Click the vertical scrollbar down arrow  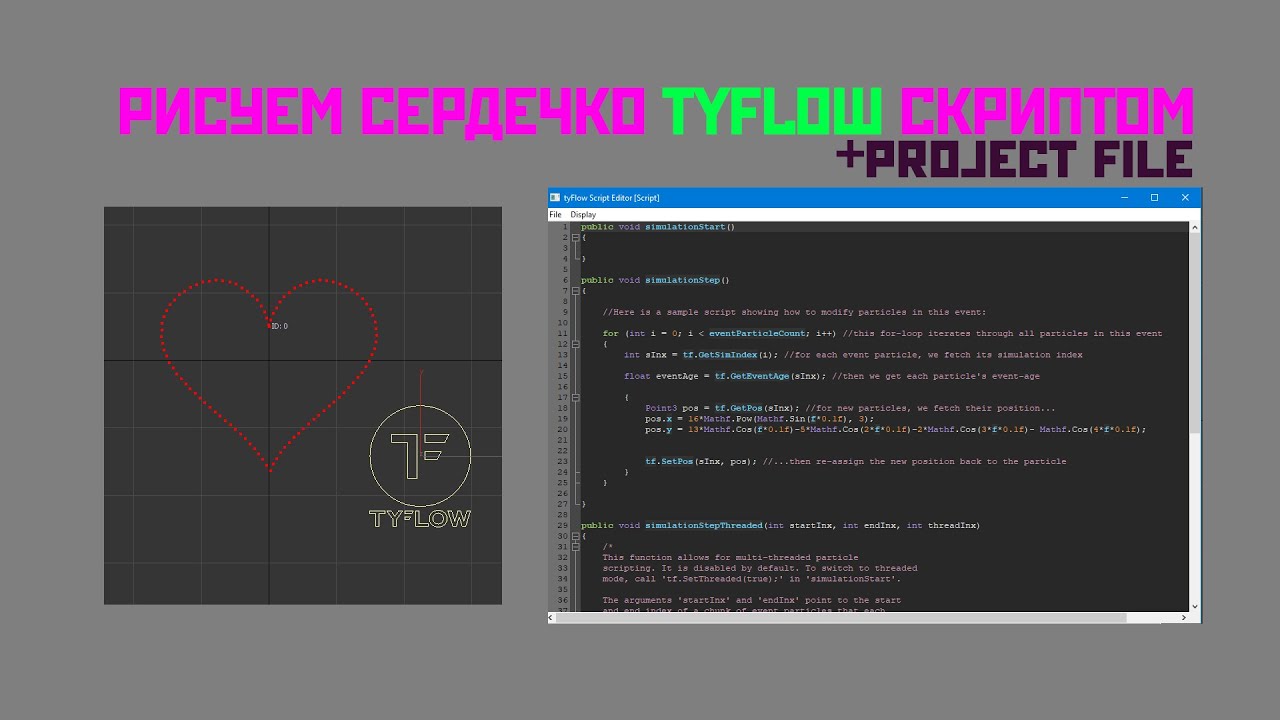[1194, 605]
